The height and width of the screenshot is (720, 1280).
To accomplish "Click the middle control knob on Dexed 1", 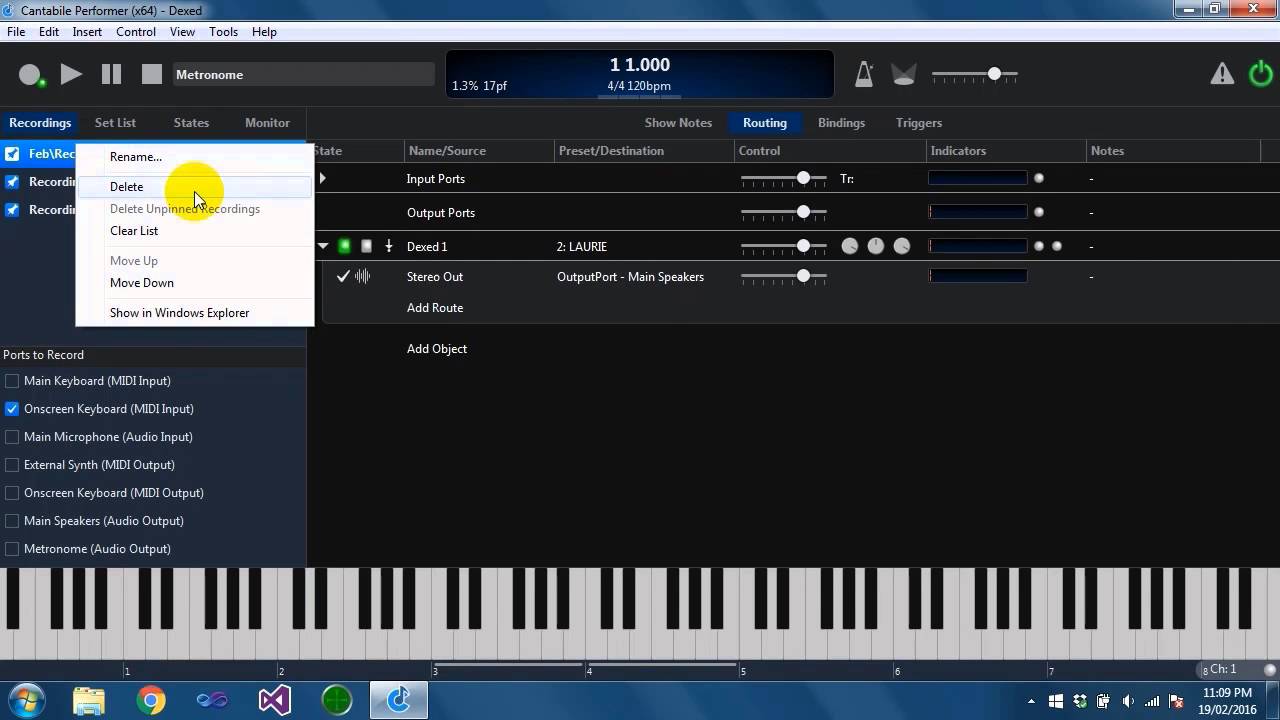I will pyautogui.click(x=876, y=246).
